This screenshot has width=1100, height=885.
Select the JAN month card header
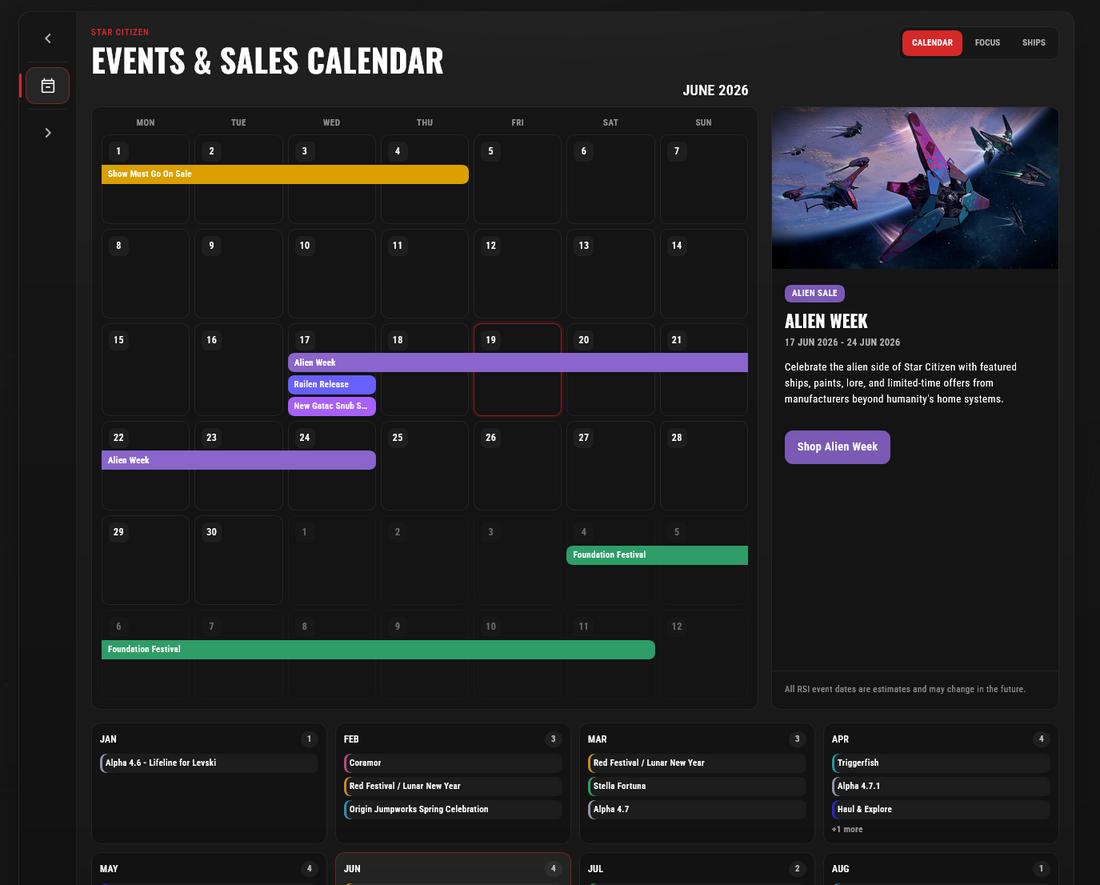tap(209, 739)
